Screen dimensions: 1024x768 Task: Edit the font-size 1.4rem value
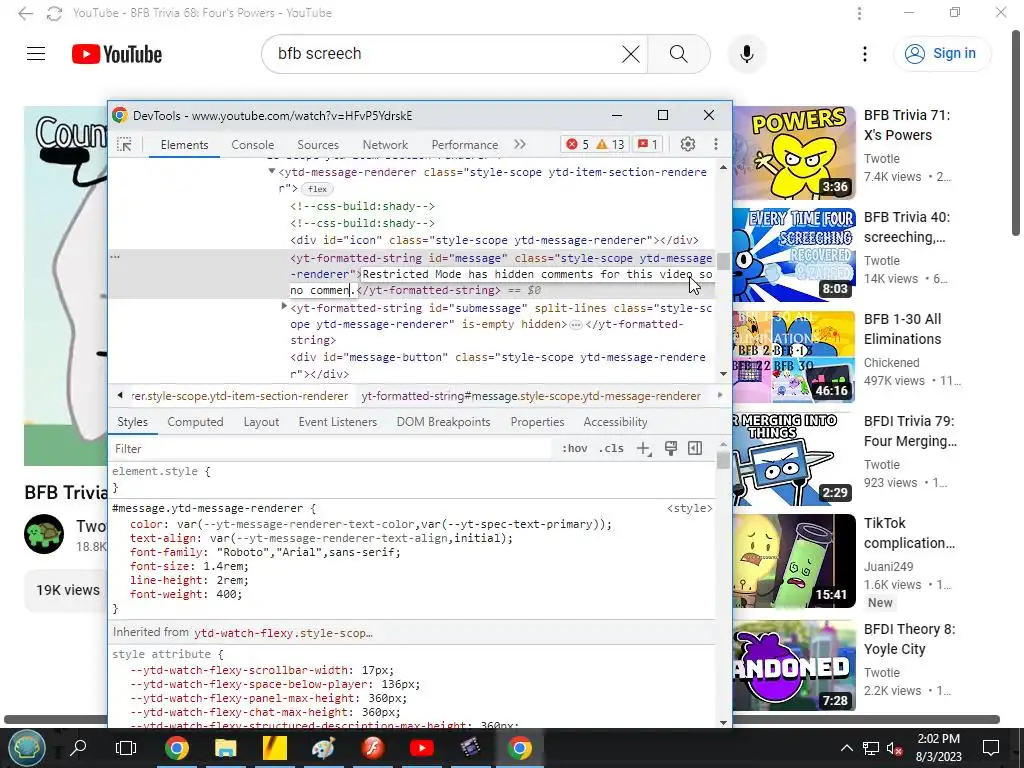click(x=225, y=566)
